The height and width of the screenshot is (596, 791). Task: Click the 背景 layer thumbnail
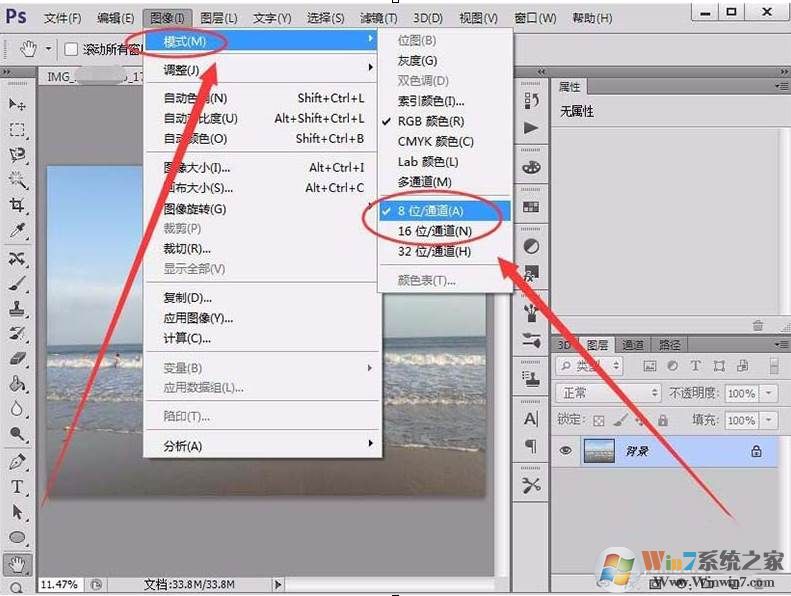[599, 451]
